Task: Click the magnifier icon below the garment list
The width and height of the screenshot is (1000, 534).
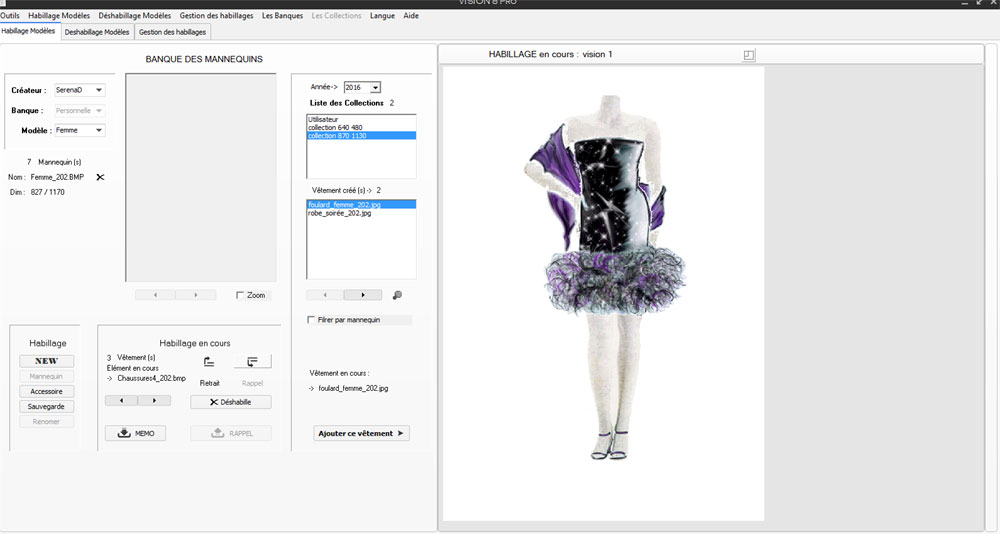Action: click(397, 295)
